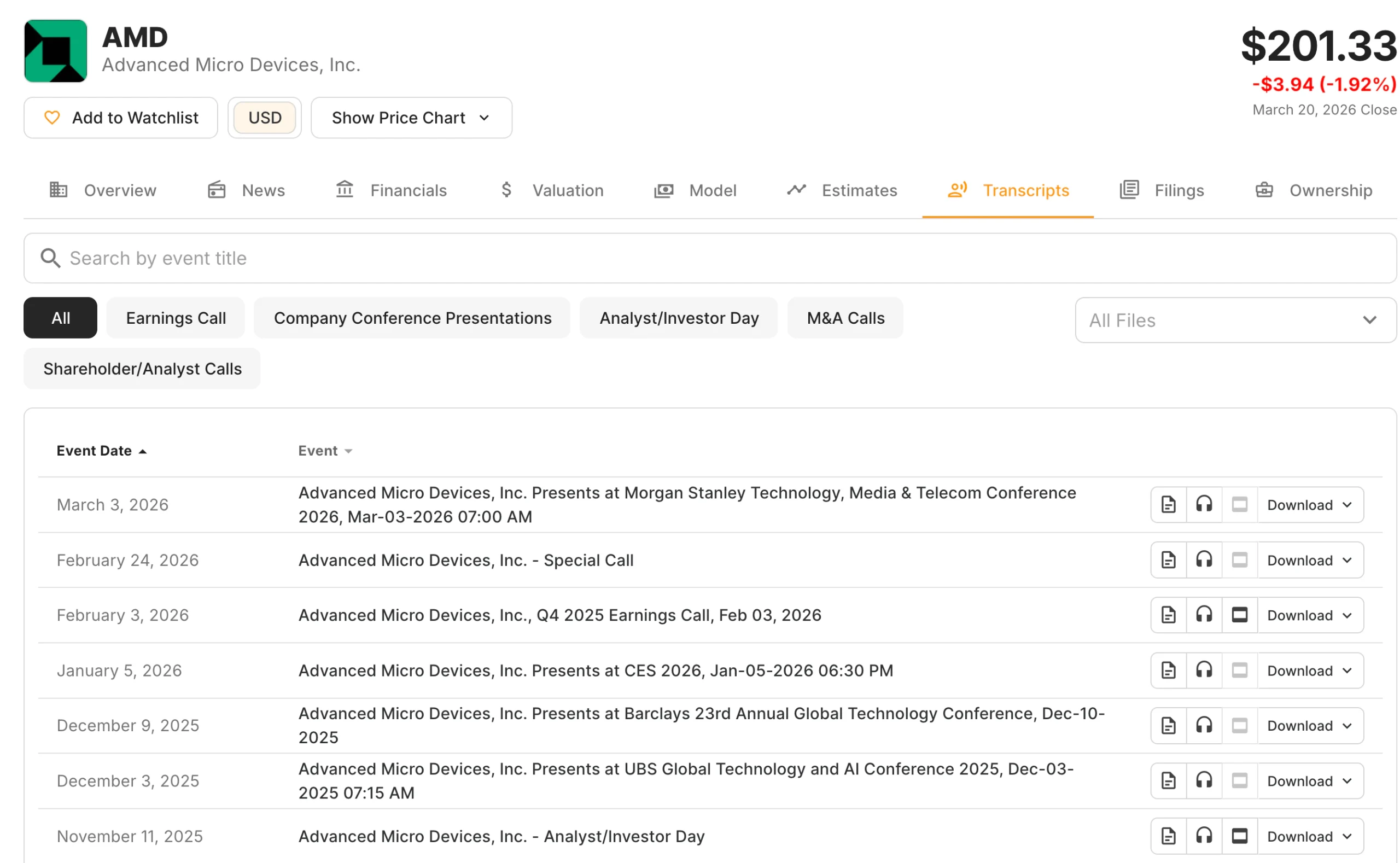
Task: Open the All Files dropdown
Action: tap(1235, 320)
